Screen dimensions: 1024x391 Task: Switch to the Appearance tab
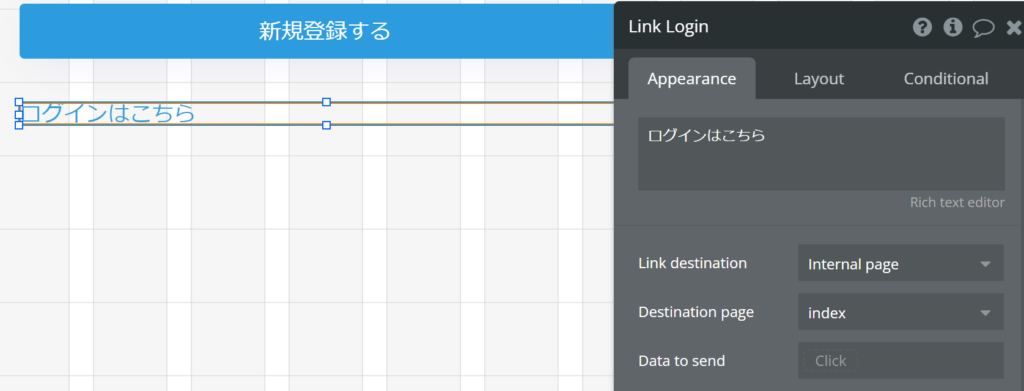pos(692,79)
